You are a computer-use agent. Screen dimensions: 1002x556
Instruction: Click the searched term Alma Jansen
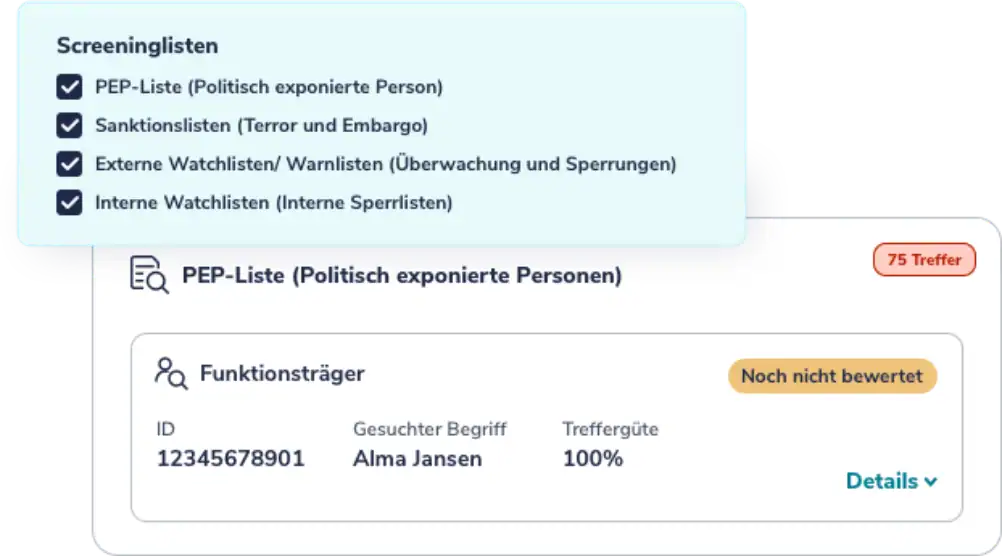(417, 459)
